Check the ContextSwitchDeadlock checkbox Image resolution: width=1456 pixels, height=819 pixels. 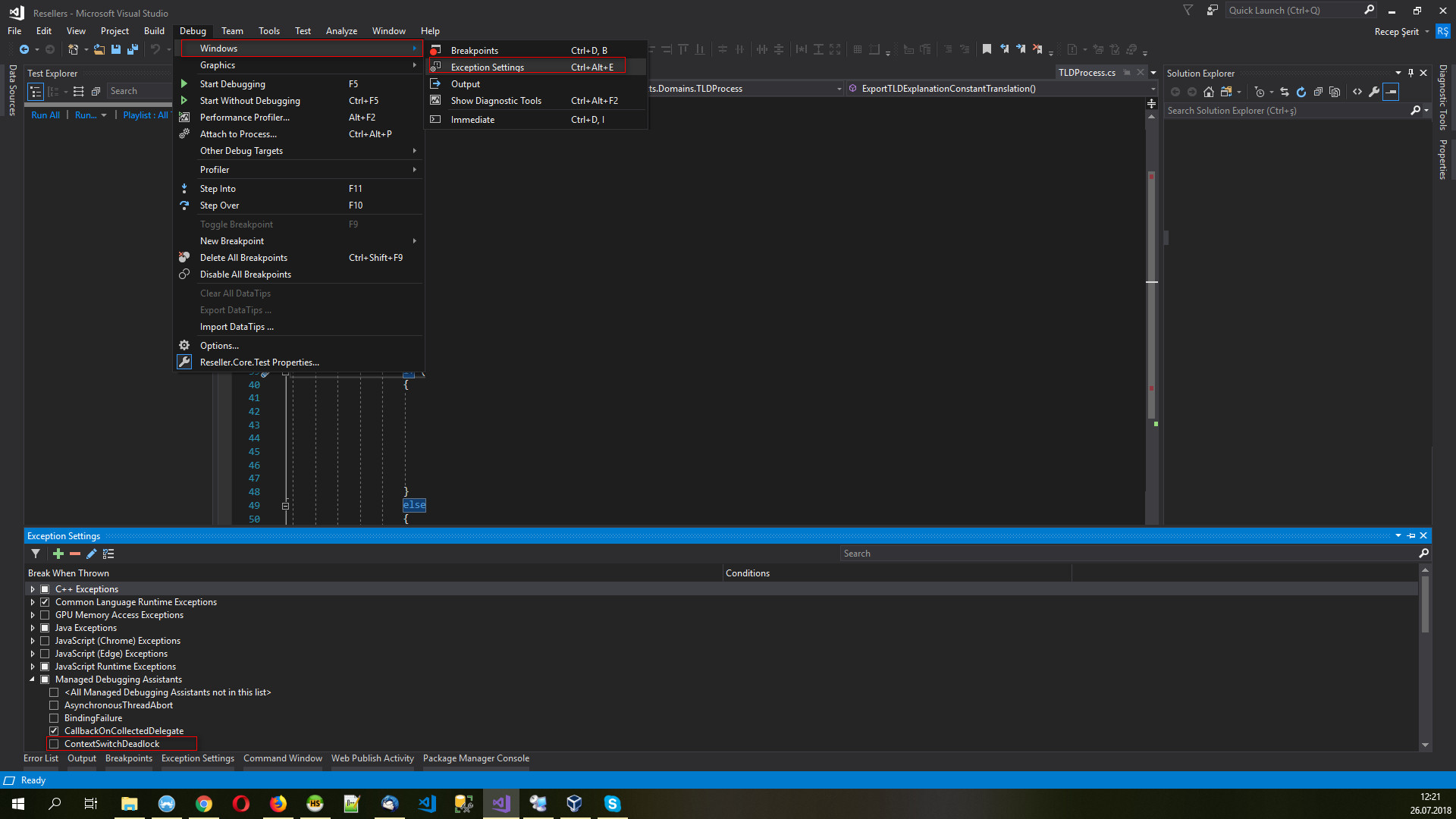54,744
